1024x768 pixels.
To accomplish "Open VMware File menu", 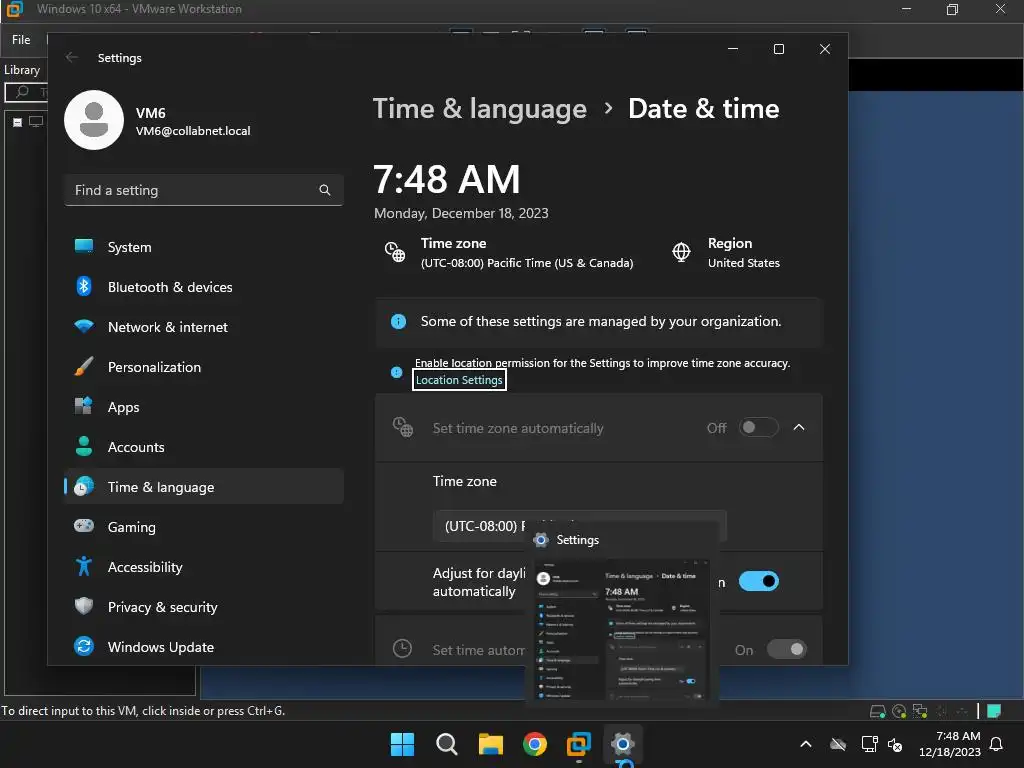I will tap(21, 40).
